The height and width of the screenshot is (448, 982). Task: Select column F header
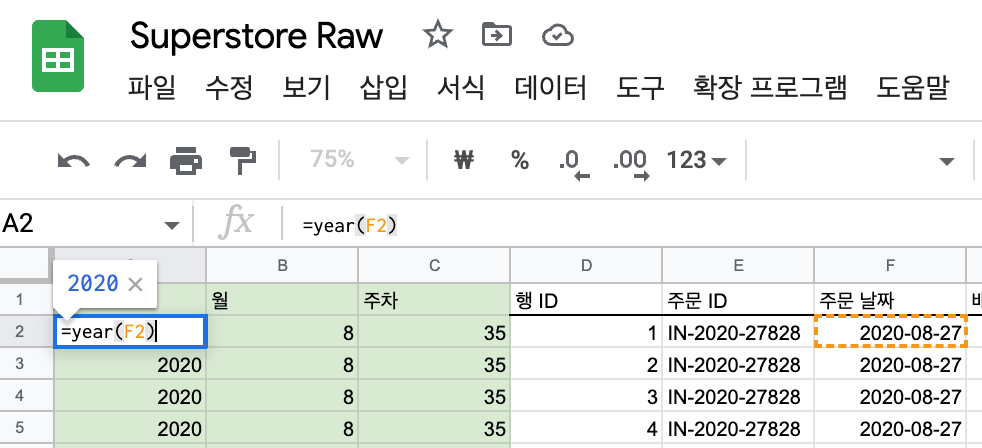[890, 266]
